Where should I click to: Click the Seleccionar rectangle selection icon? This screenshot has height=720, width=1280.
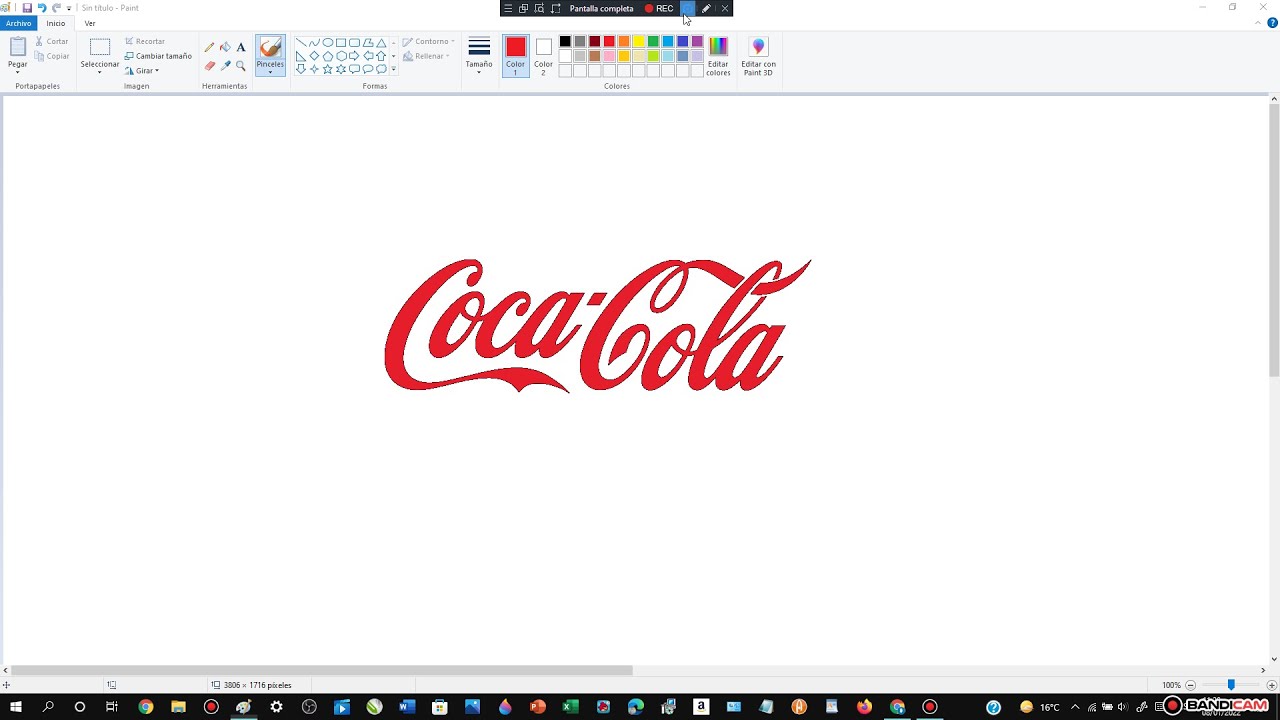(x=100, y=47)
